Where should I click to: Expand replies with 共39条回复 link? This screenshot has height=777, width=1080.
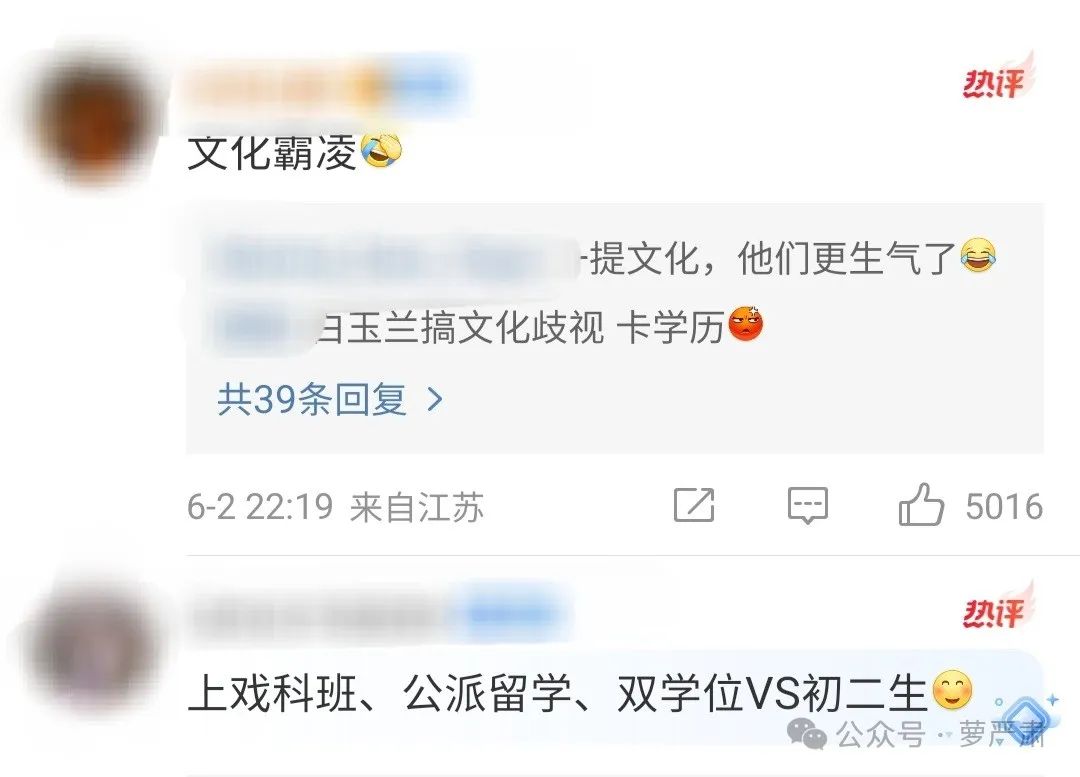point(312,399)
